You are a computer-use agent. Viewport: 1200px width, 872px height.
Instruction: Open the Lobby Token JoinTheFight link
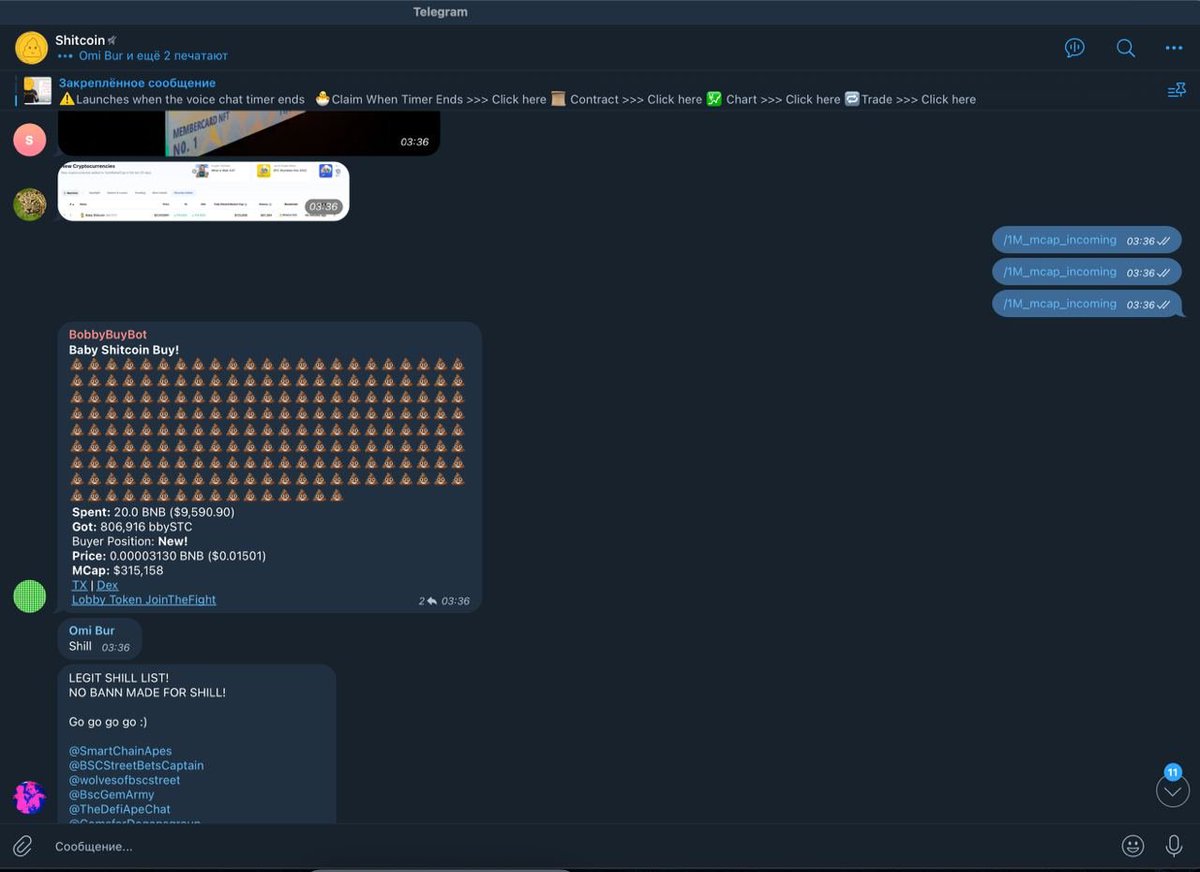(144, 600)
